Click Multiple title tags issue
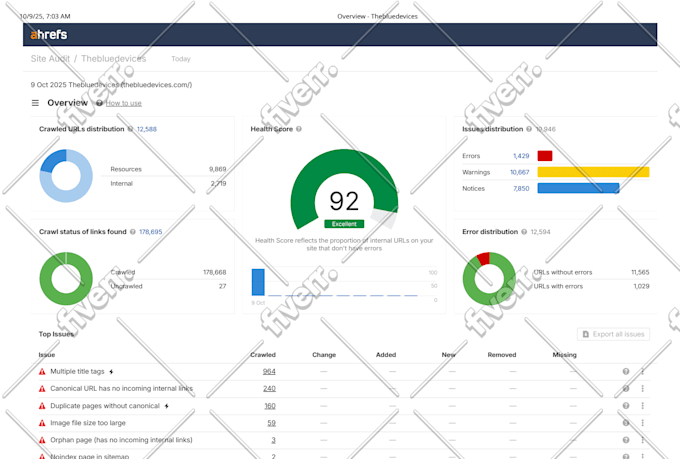The width and height of the screenshot is (680, 459). click(x=77, y=371)
